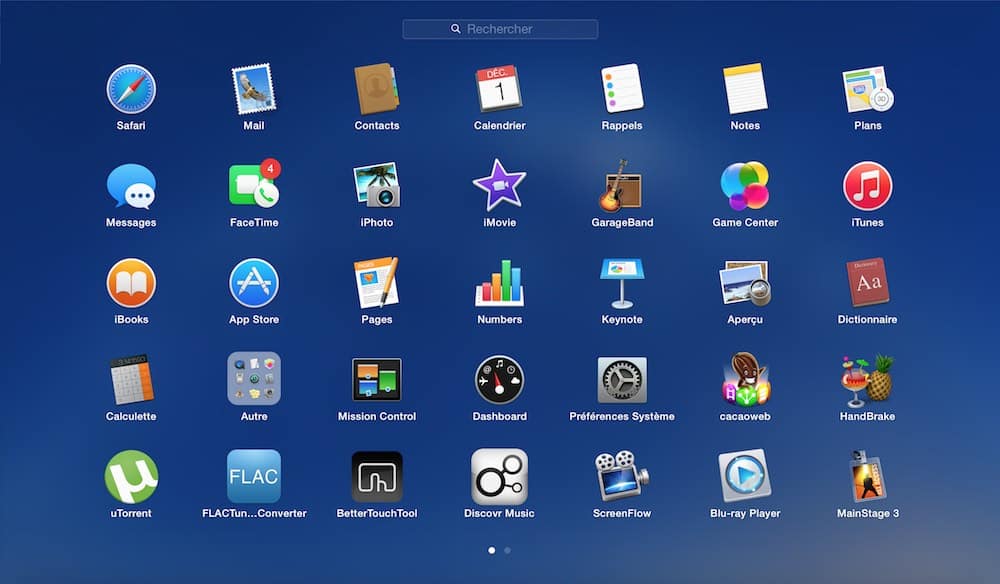Launch the uTorrent app
1000x584 pixels.
pos(131,477)
